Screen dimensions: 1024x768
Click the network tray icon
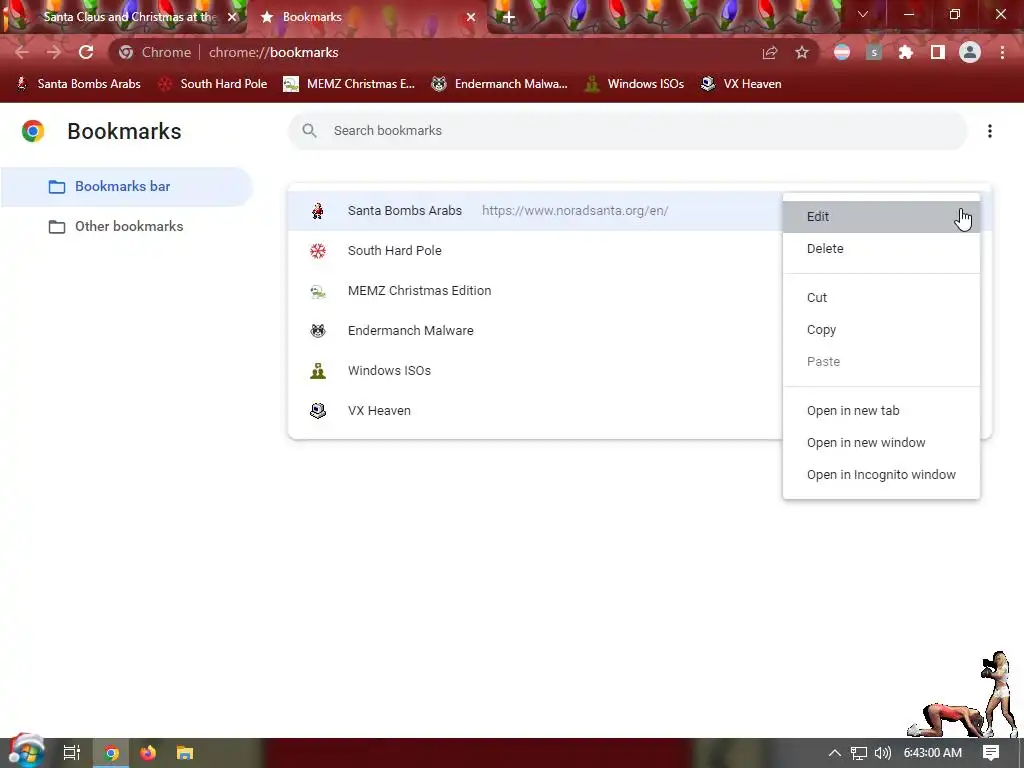pyautogui.click(x=859, y=753)
